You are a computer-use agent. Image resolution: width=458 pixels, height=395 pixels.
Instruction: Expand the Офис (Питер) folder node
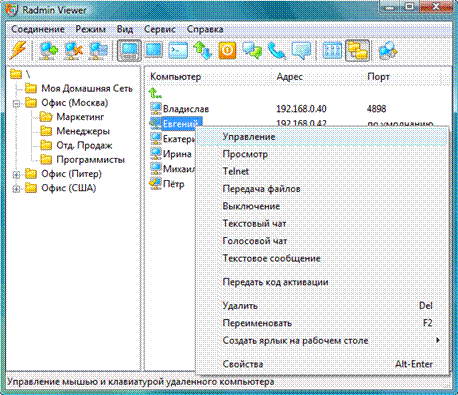16,175
